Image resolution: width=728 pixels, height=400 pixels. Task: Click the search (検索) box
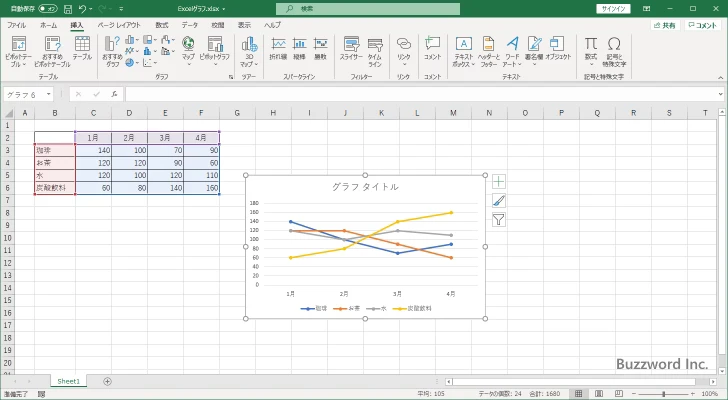(x=368, y=9)
